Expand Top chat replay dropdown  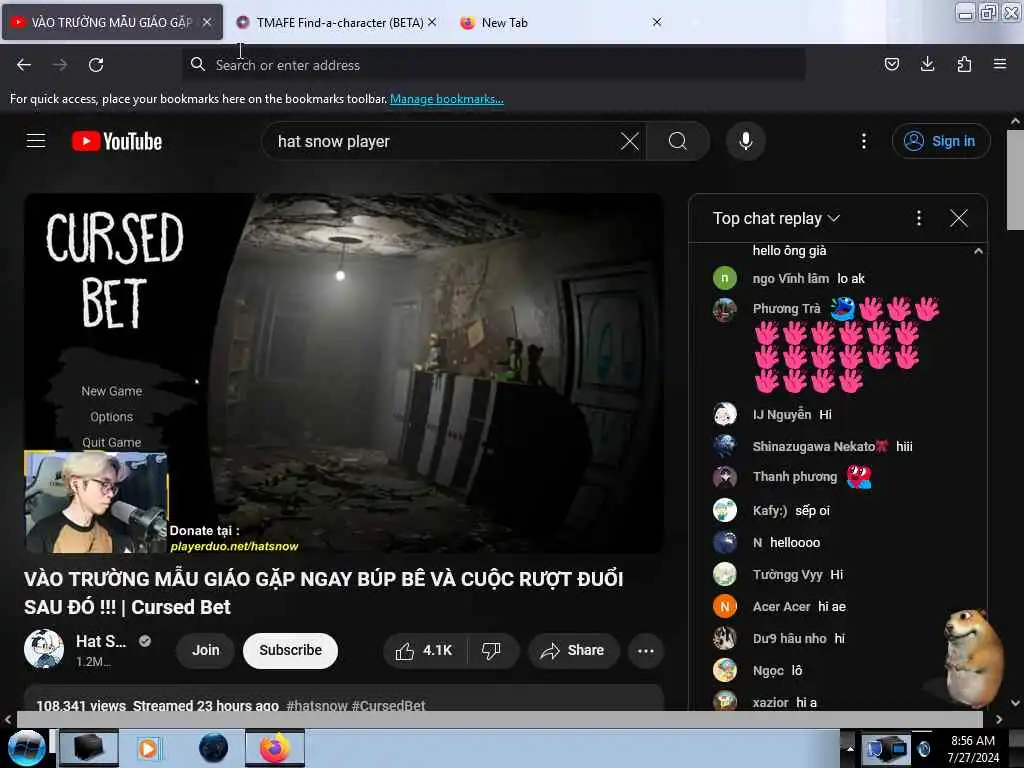(x=776, y=218)
